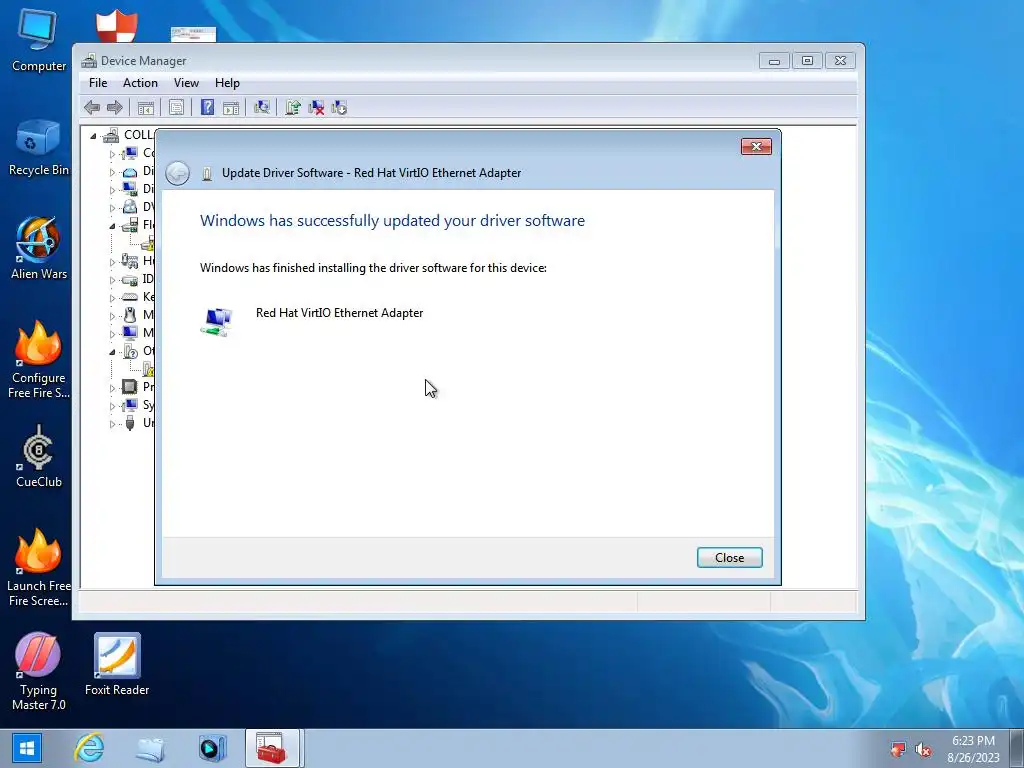Open the media player icon on the taskbar

[212, 748]
